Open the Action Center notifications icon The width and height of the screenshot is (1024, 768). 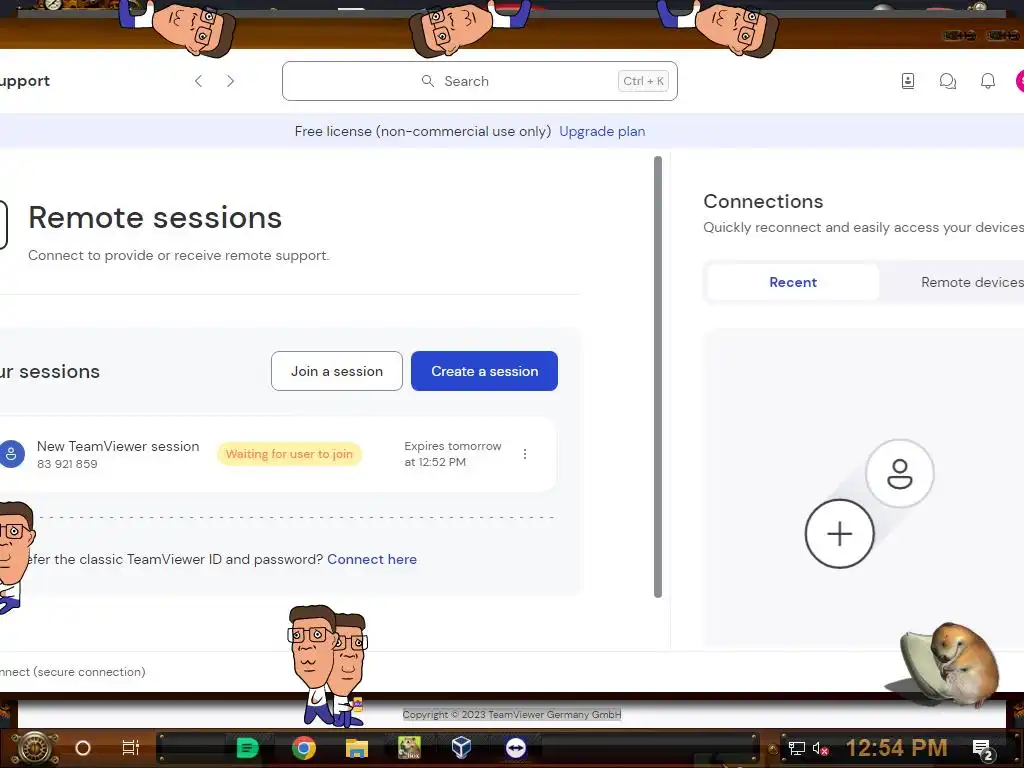click(x=984, y=750)
